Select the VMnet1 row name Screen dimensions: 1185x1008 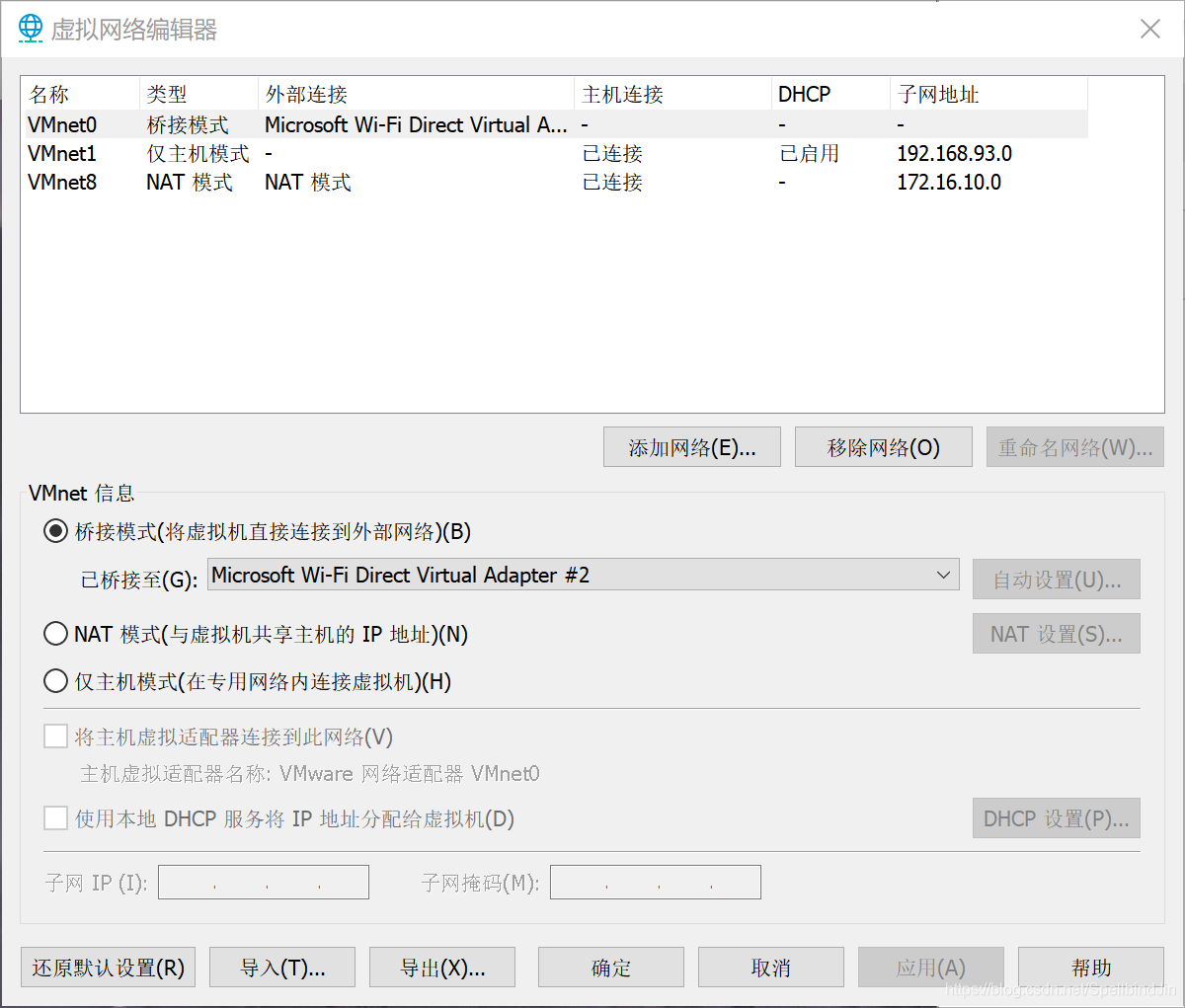click(x=62, y=153)
